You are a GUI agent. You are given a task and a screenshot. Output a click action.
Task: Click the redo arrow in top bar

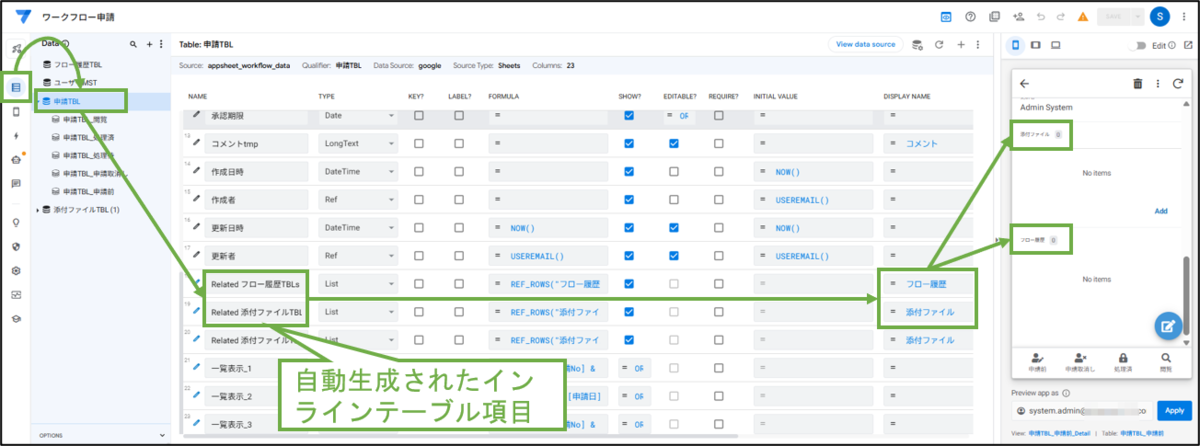1063,17
